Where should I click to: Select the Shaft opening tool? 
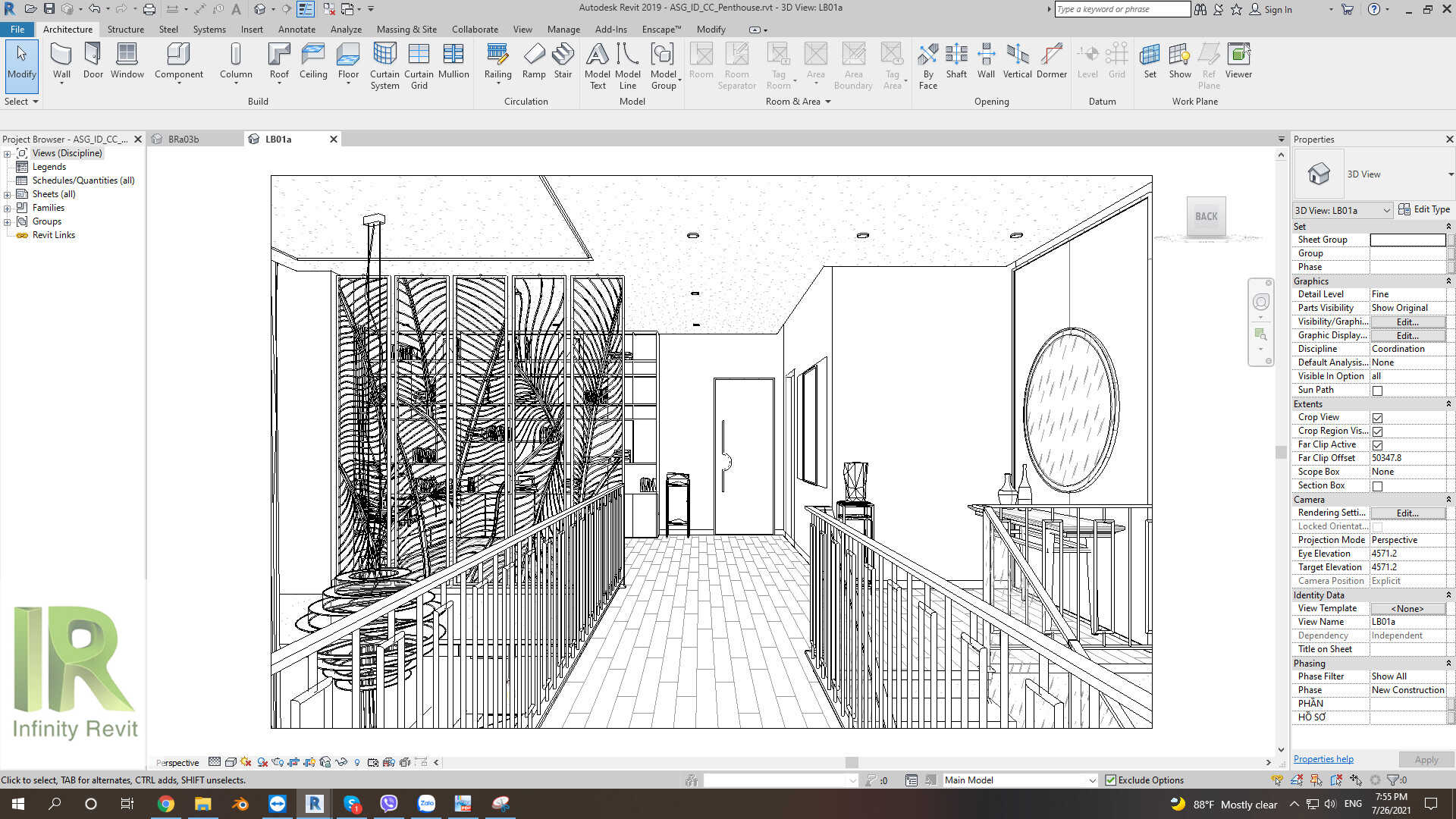point(956,61)
